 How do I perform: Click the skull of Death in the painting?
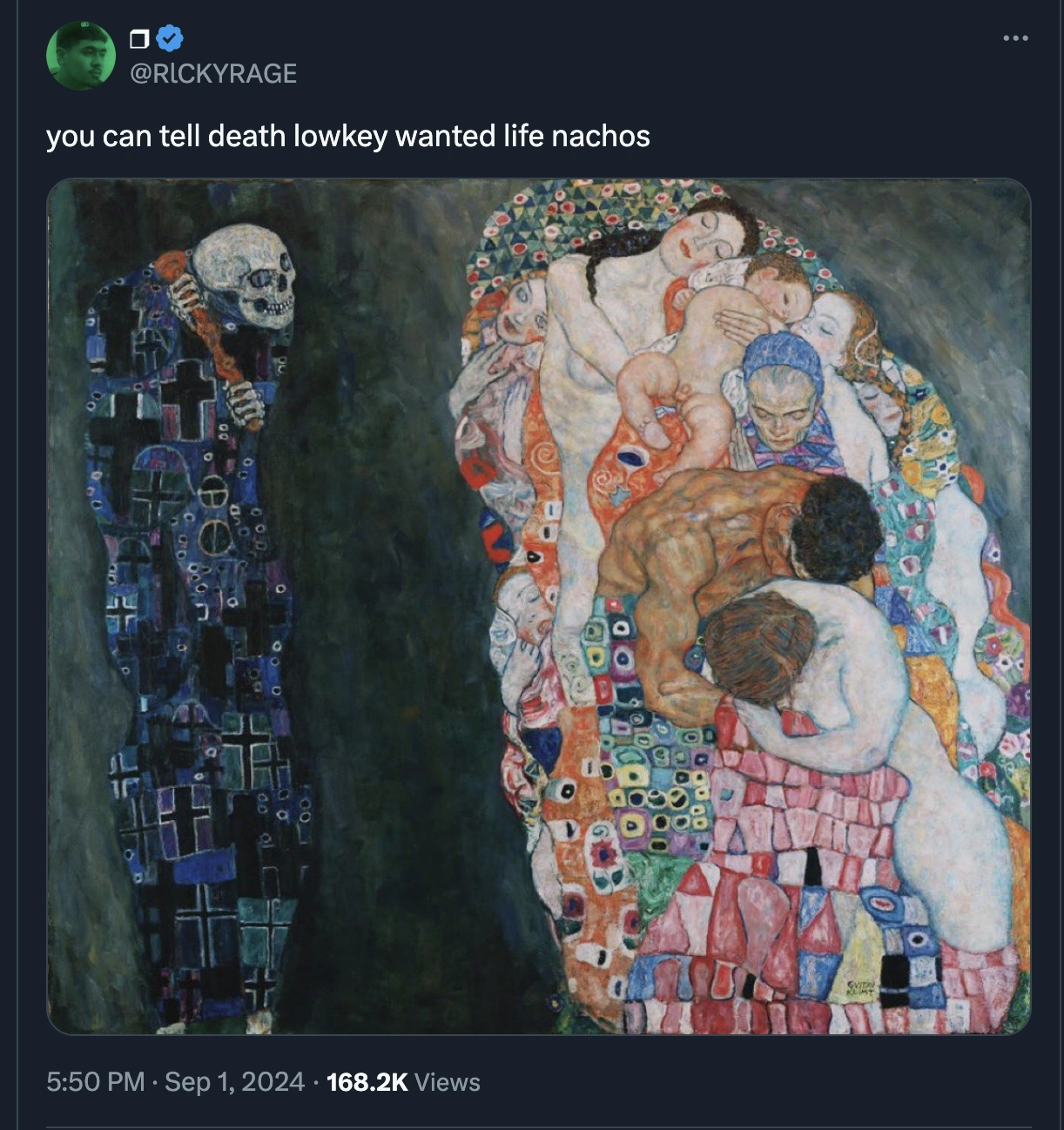pos(246,274)
